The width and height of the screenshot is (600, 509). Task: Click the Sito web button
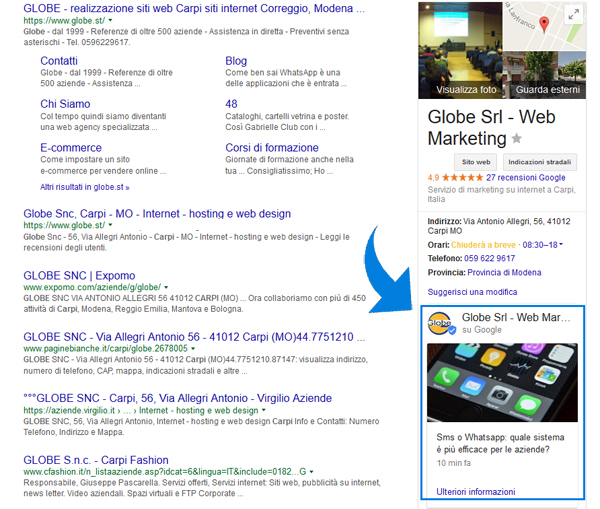coord(476,162)
